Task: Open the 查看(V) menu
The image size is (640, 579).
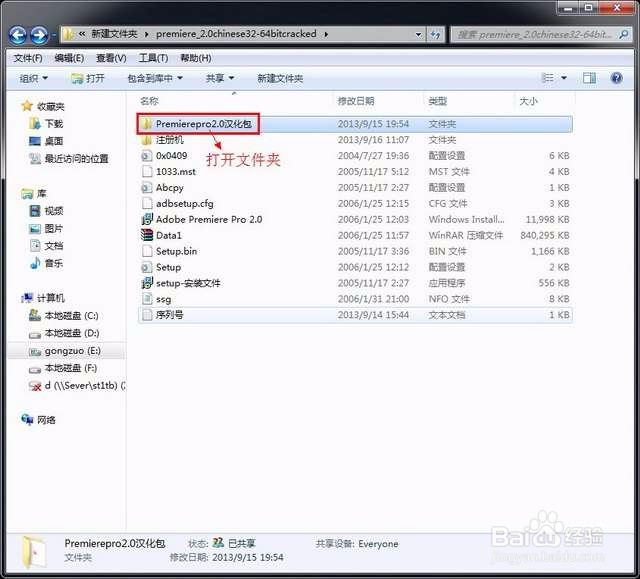Action: [x=111, y=58]
